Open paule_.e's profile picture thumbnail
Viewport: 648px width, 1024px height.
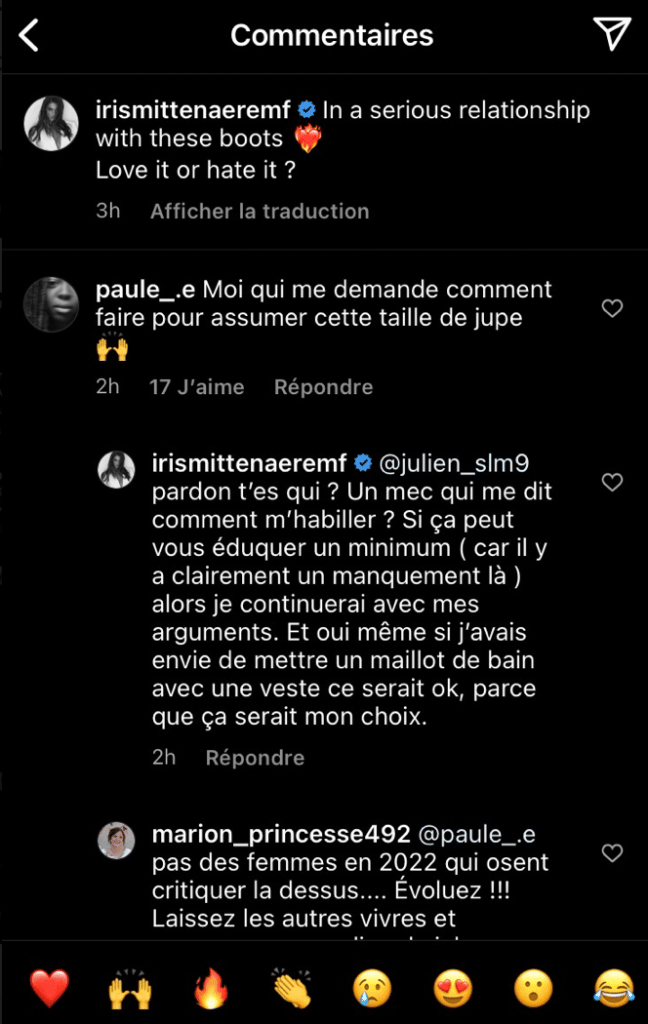point(50,305)
